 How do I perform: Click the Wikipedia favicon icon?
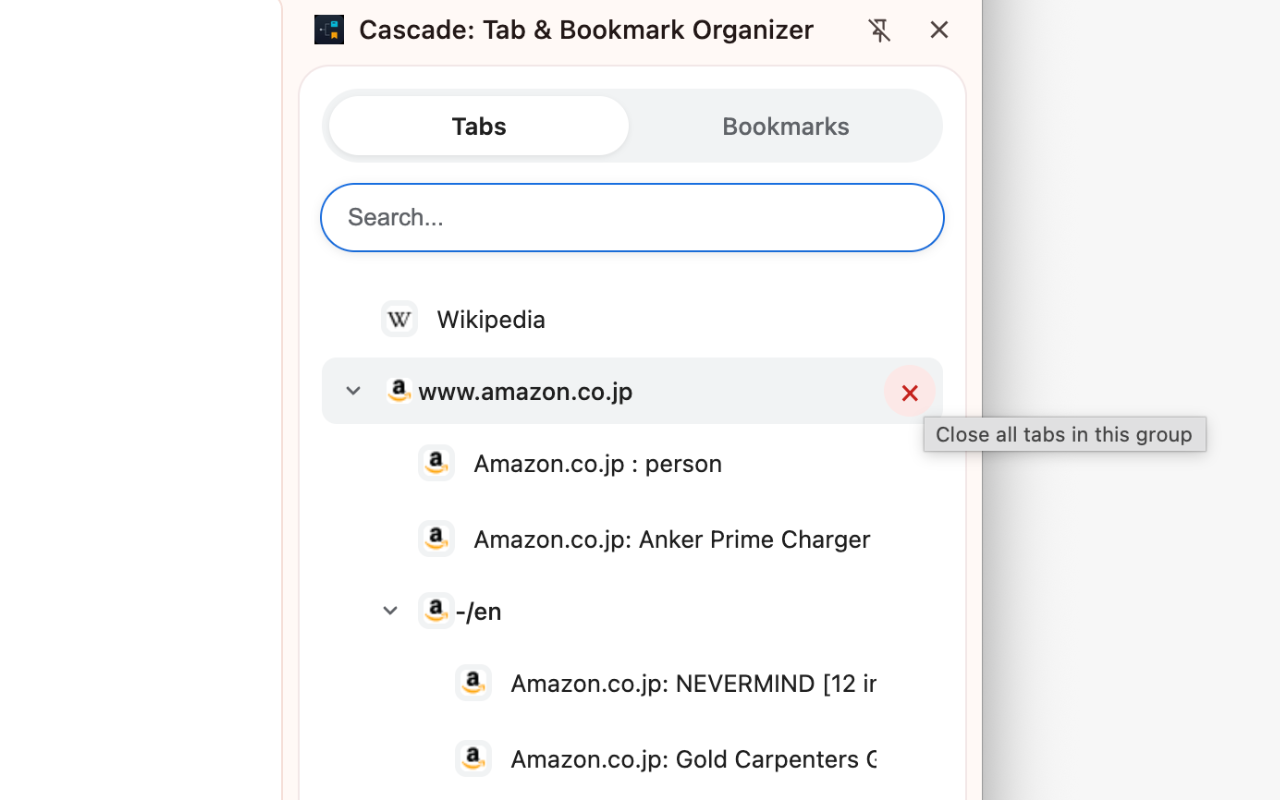point(399,319)
